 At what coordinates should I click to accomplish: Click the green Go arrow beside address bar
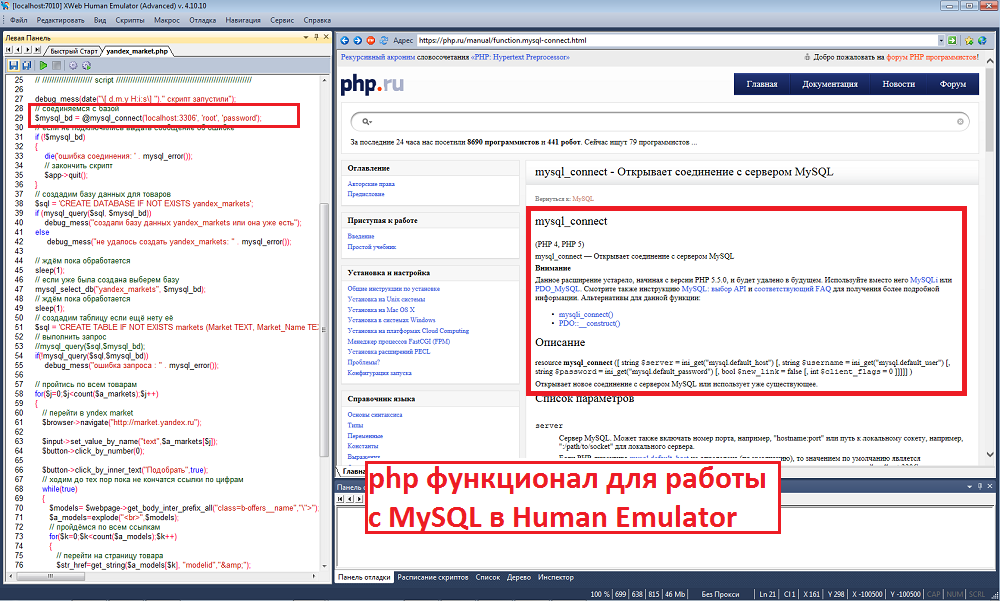click(952, 40)
